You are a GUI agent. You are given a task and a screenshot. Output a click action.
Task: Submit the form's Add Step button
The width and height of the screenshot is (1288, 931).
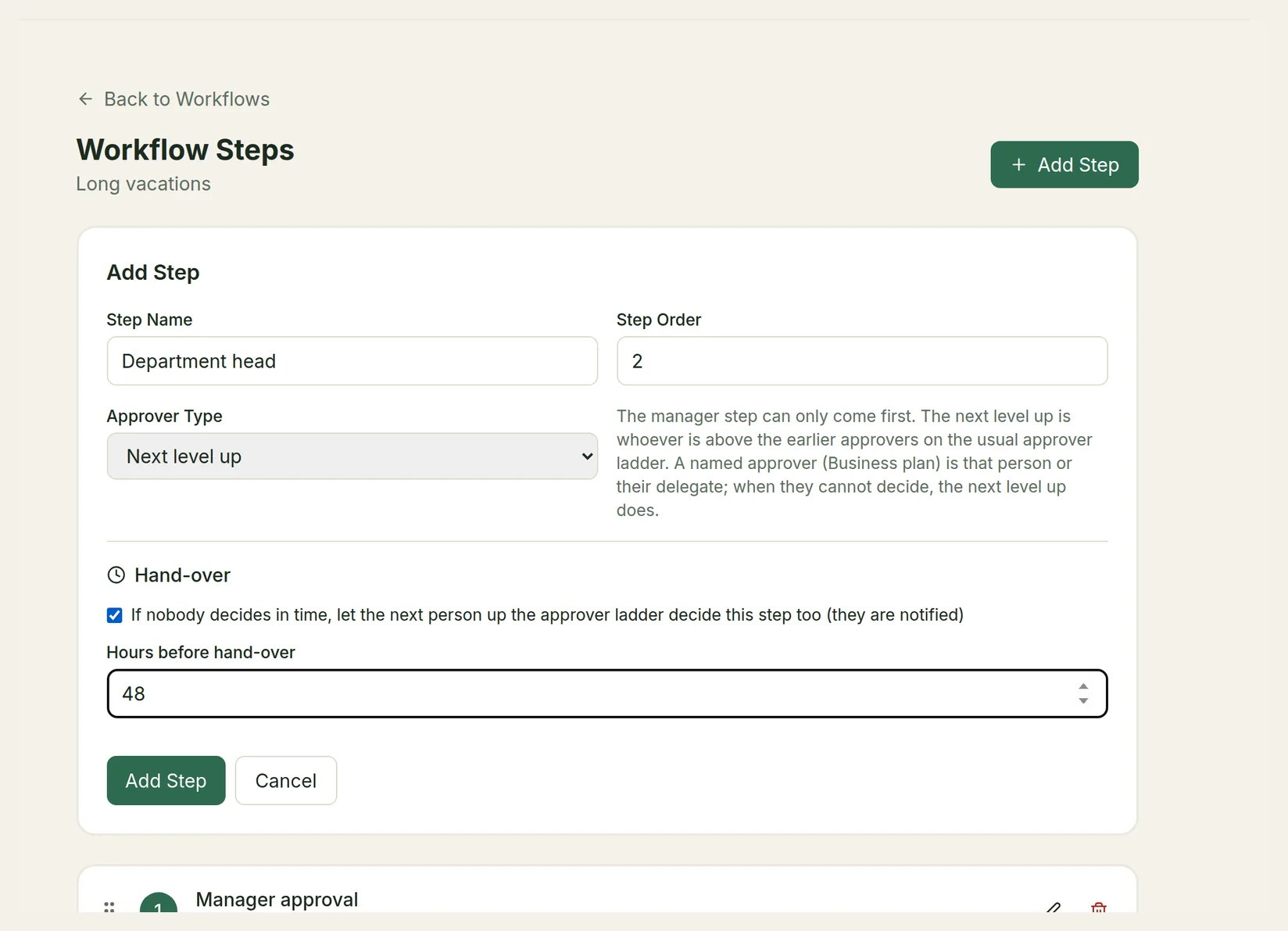coord(166,781)
